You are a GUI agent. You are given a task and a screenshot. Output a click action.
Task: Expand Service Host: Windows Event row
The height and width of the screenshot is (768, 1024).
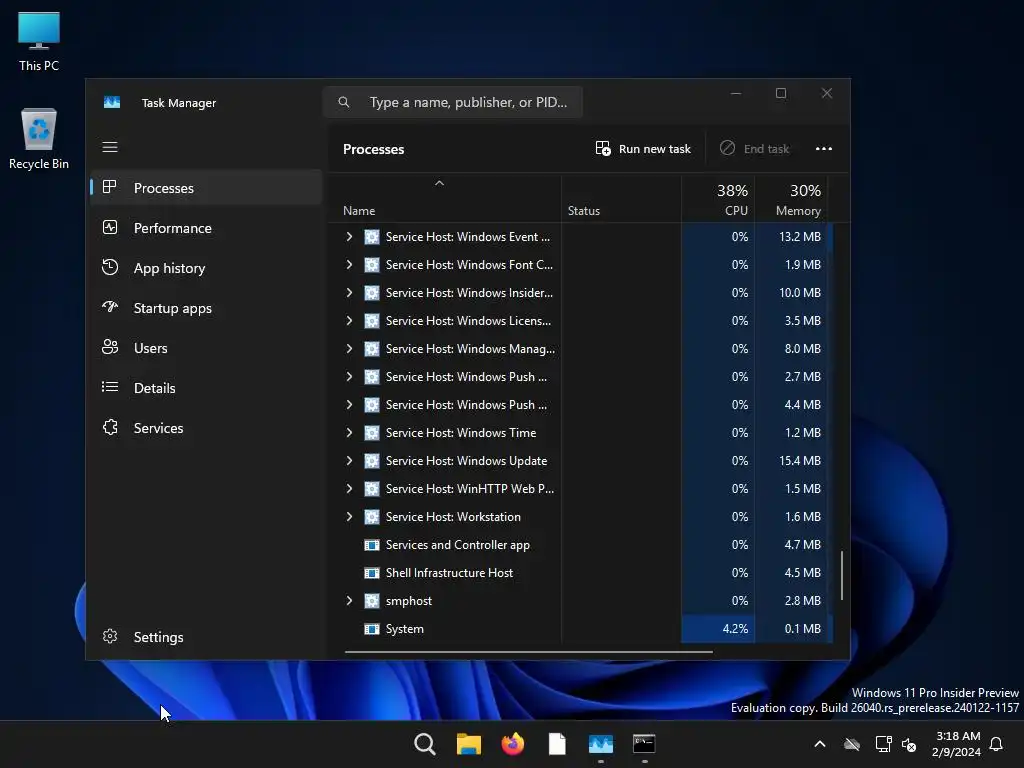point(349,236)
